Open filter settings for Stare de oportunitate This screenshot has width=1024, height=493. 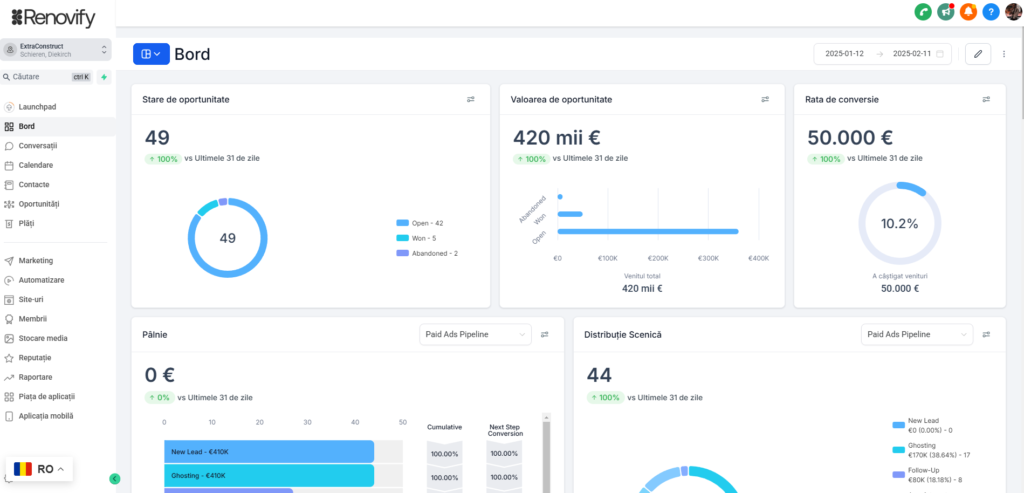click(471, 99)
